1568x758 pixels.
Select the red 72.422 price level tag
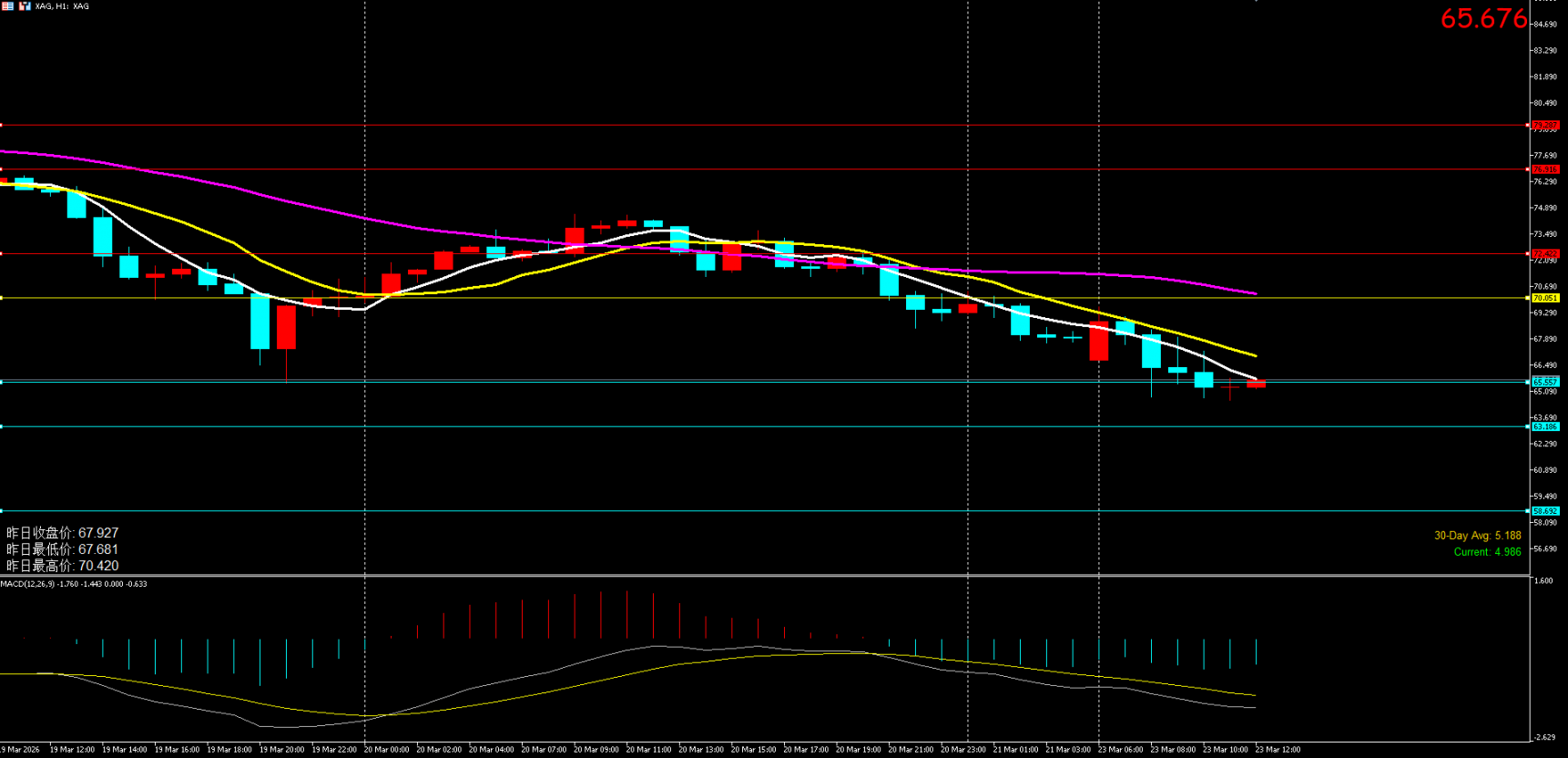pyautogui.click(x=1545, y=254)
